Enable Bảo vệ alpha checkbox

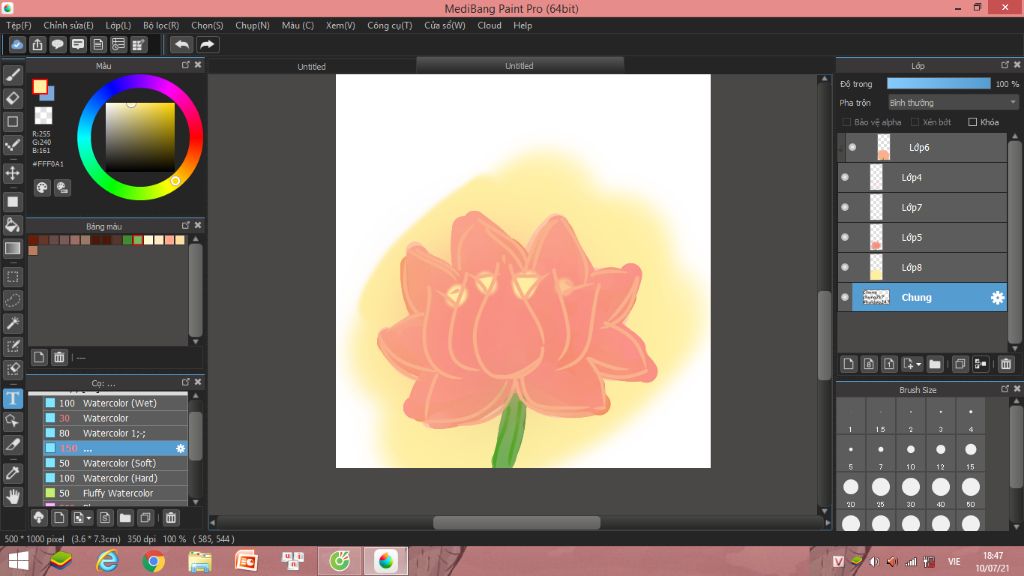[846, 122]
